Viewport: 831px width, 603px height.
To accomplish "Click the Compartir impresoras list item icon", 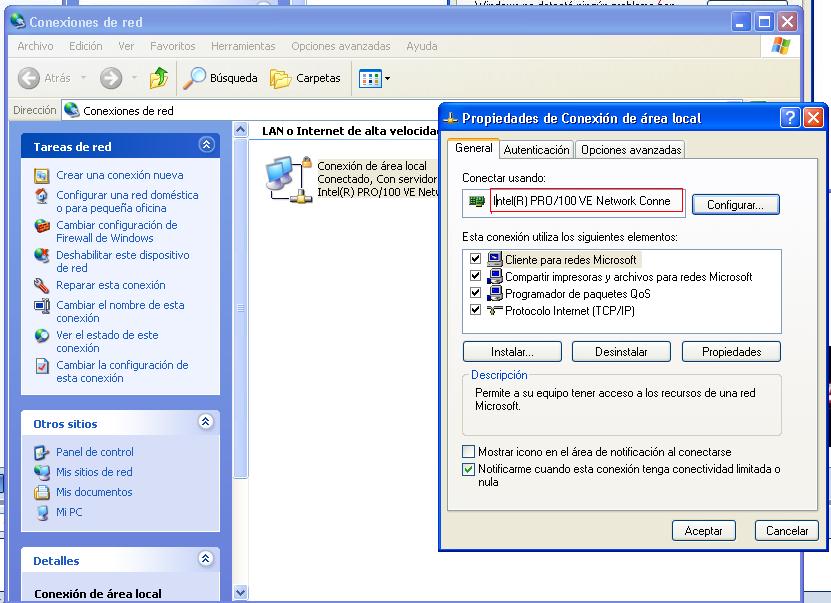I will tap(494, 276).
